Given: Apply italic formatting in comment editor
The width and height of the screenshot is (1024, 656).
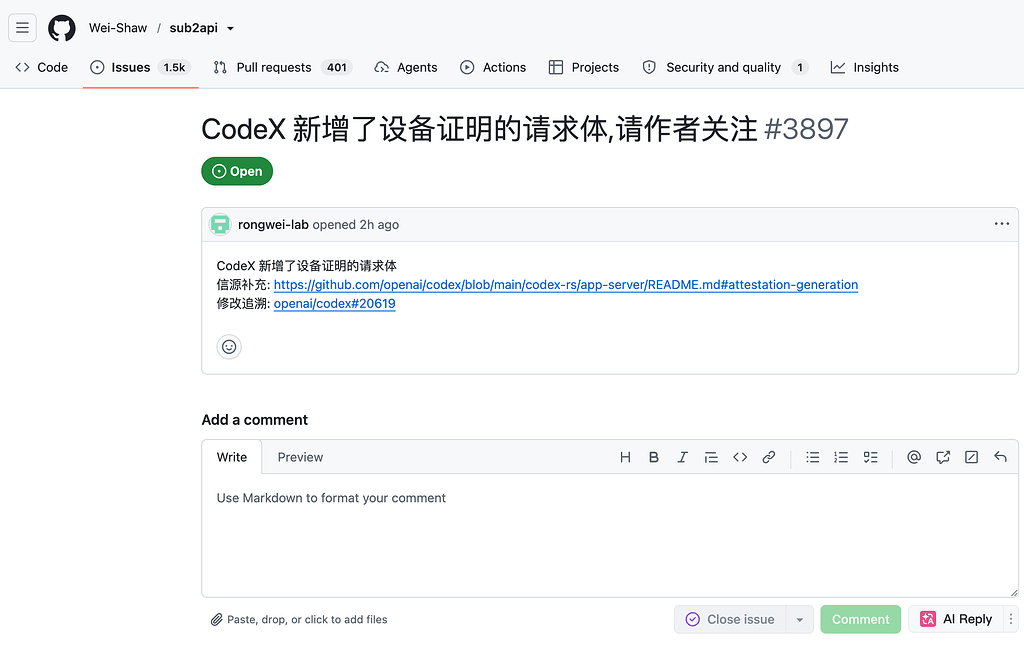Looking at the screenshot, I should tap(682, 457).
